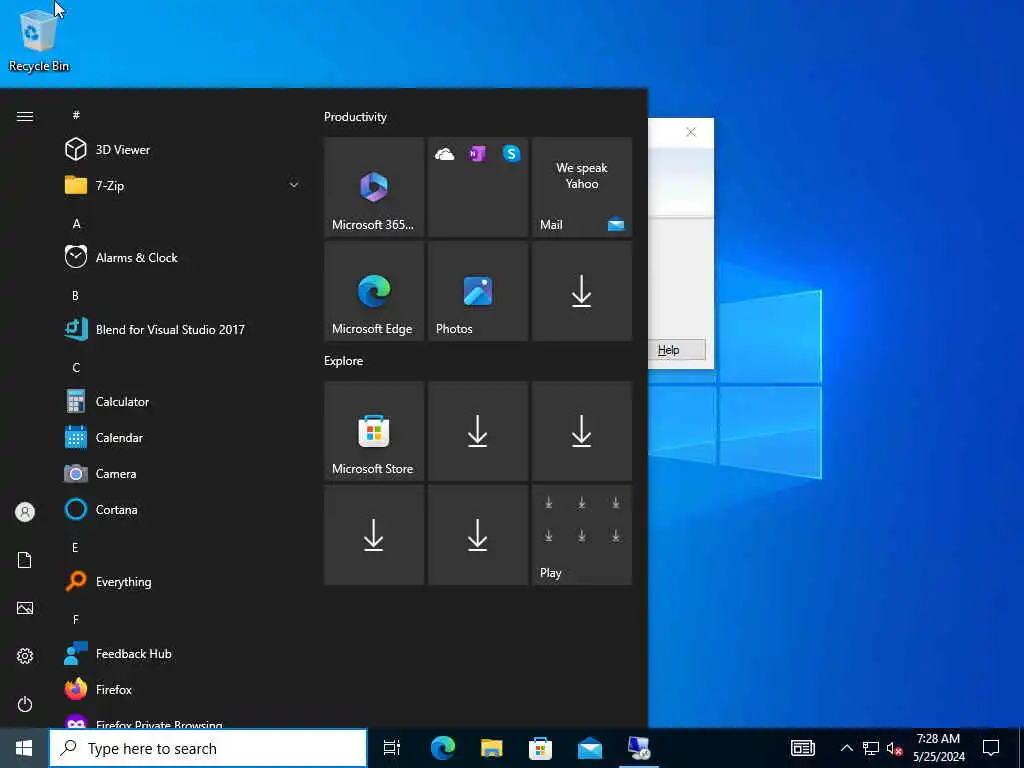Screen dimensions: 1024x768
Task: Click the Microsoft 365 tile
Action: click(374, 187)
